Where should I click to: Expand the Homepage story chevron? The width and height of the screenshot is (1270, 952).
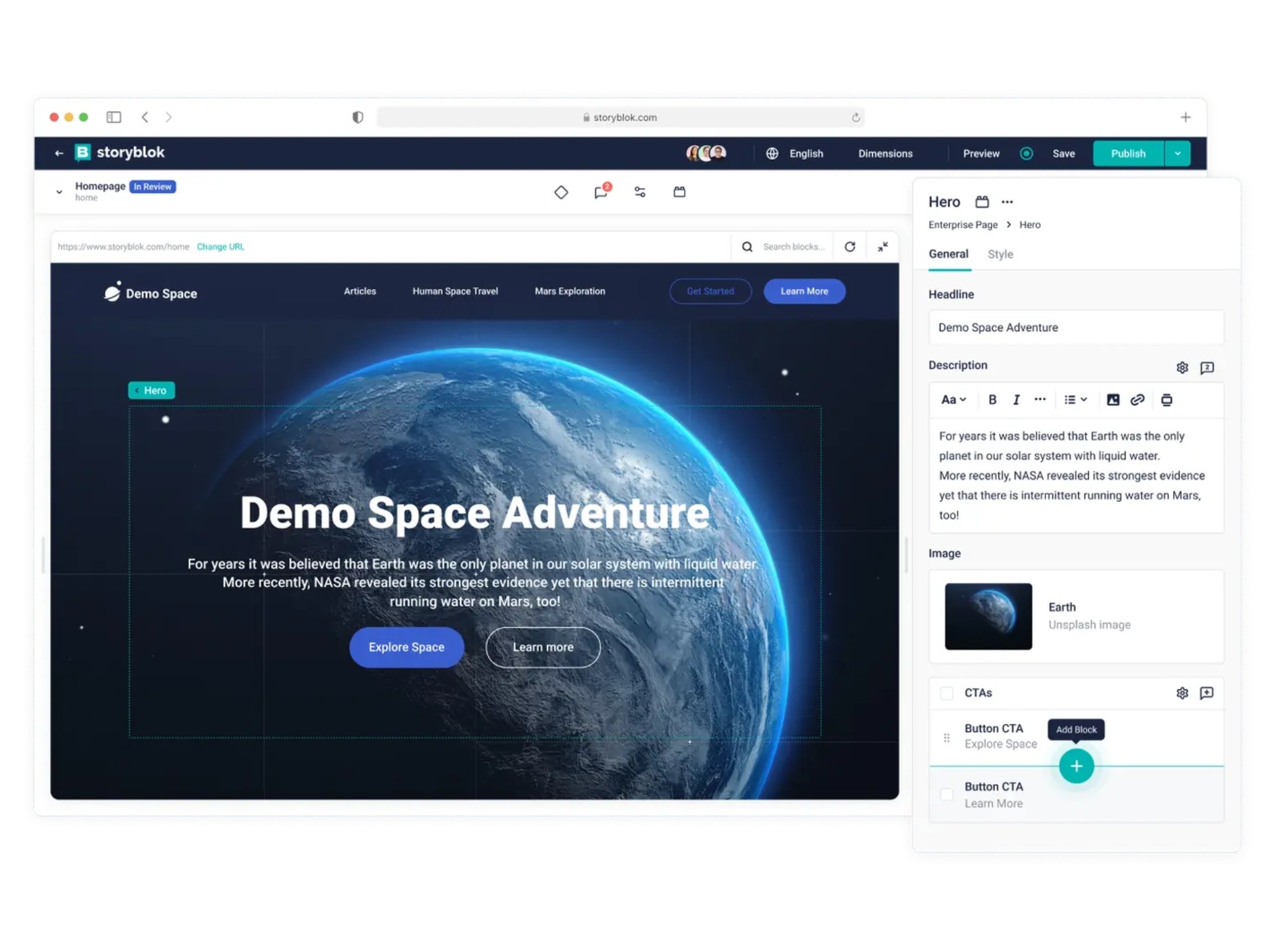59,192
